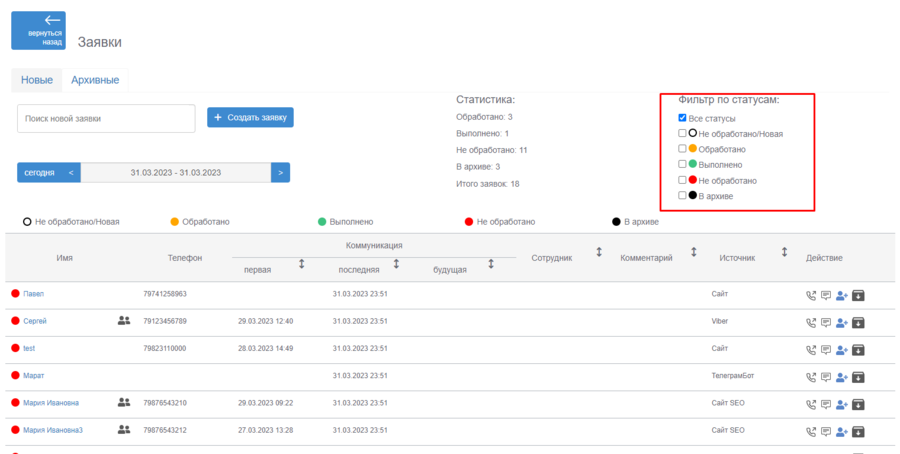Call Мария Ивановна3 via phone icon
This screenshot has width=900, height=454.
(810, 432)
